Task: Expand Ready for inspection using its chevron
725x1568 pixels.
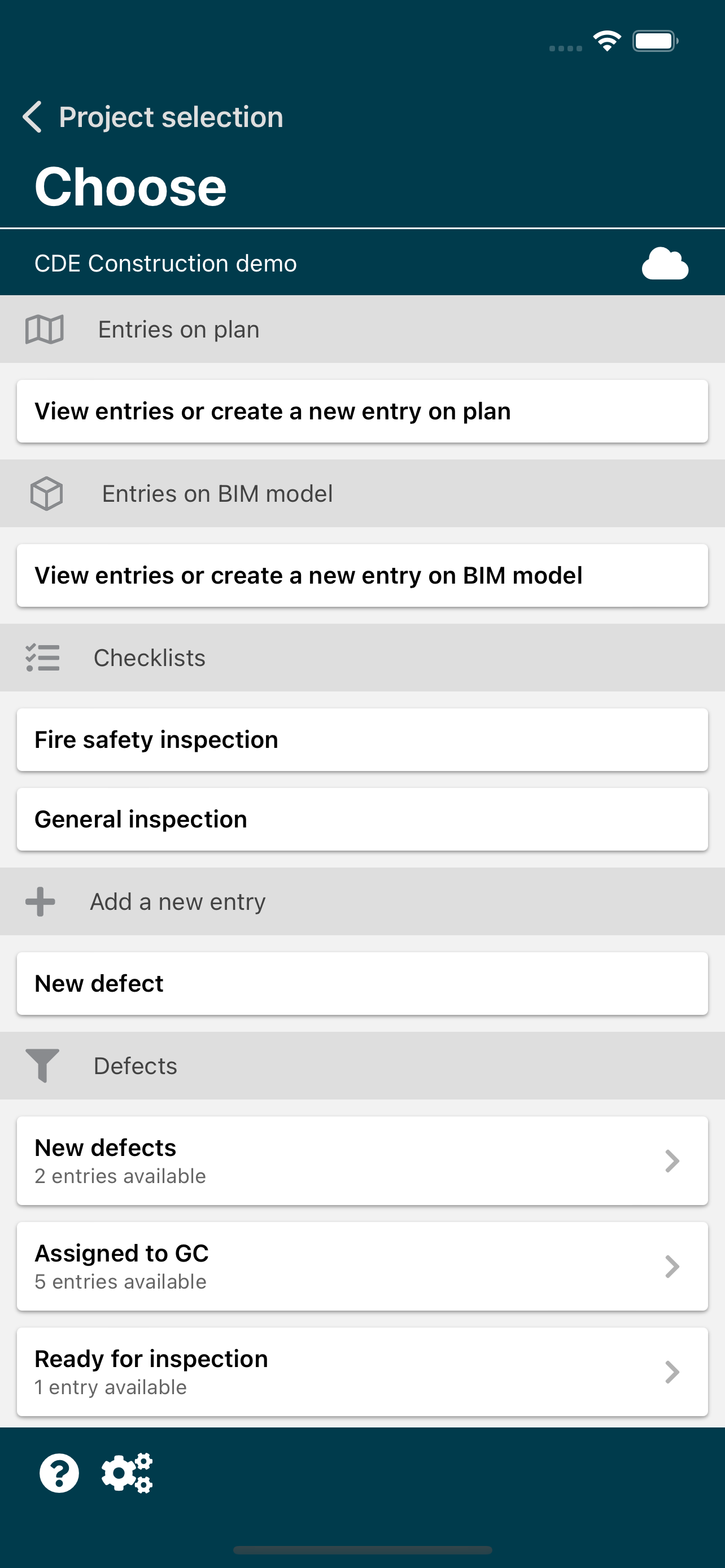Action: click(x=672, y=1373)
